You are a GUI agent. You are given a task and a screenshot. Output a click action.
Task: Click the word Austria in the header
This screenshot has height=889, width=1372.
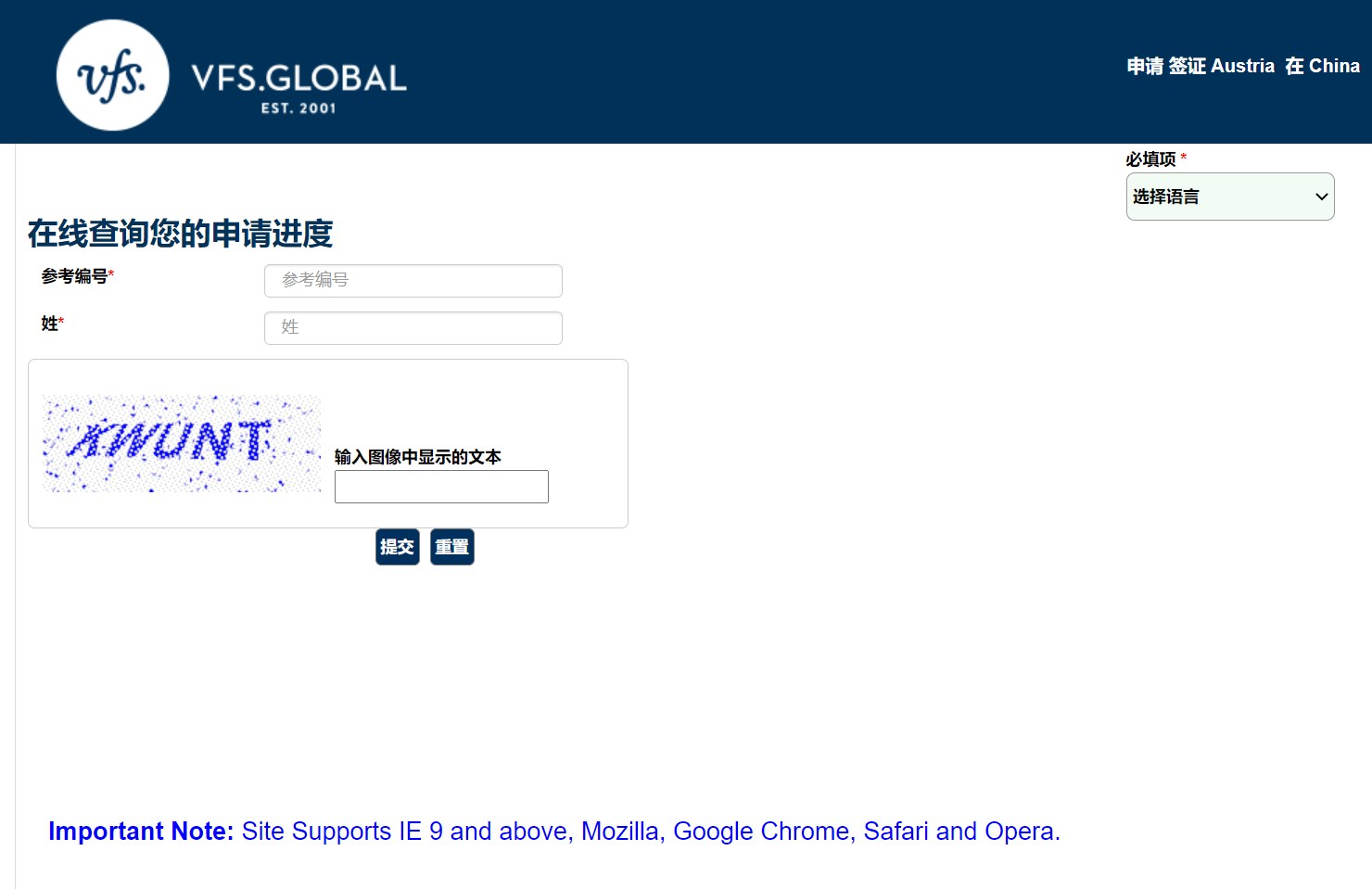pyautogui.click(x=1242, y=66)
